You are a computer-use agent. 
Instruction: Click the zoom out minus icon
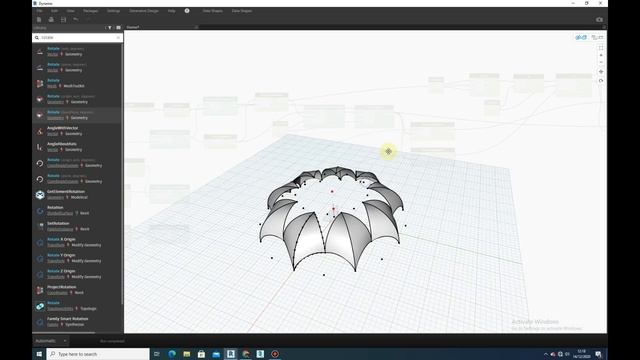pos(601,62)
